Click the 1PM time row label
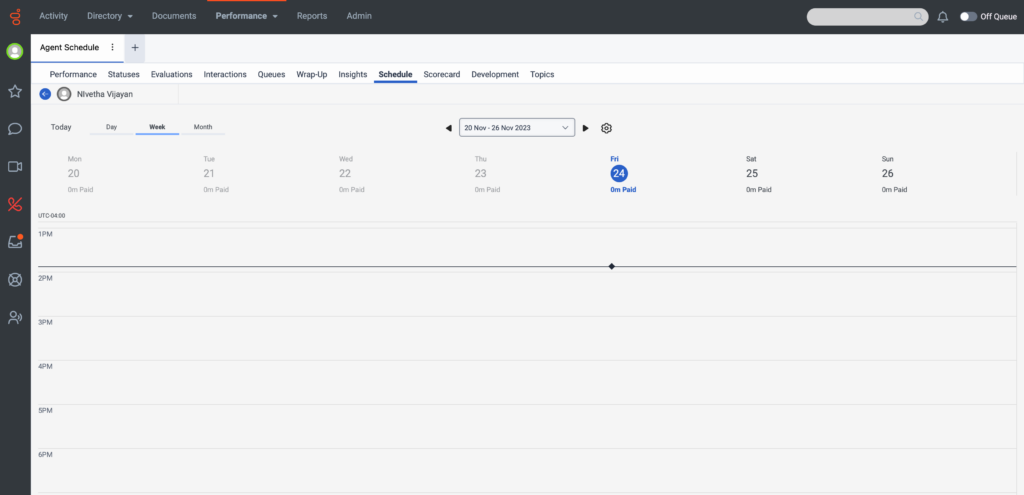The height and width of the screenshot is (495, 1024). pos(46,234)
